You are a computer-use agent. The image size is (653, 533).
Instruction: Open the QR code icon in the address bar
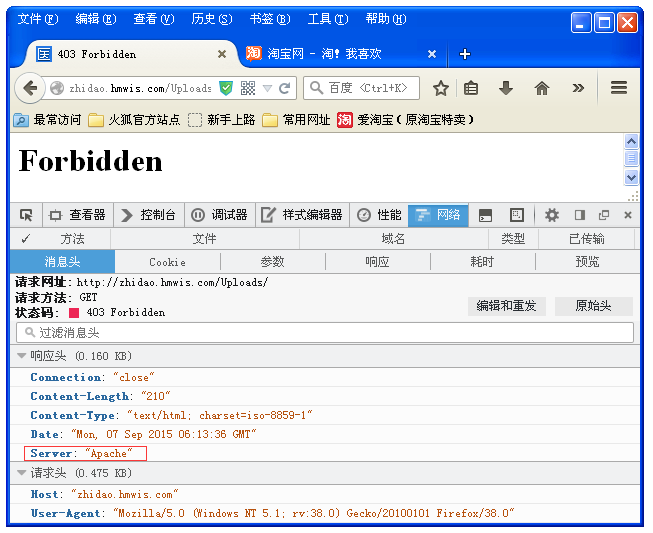[x=248, y=88]
